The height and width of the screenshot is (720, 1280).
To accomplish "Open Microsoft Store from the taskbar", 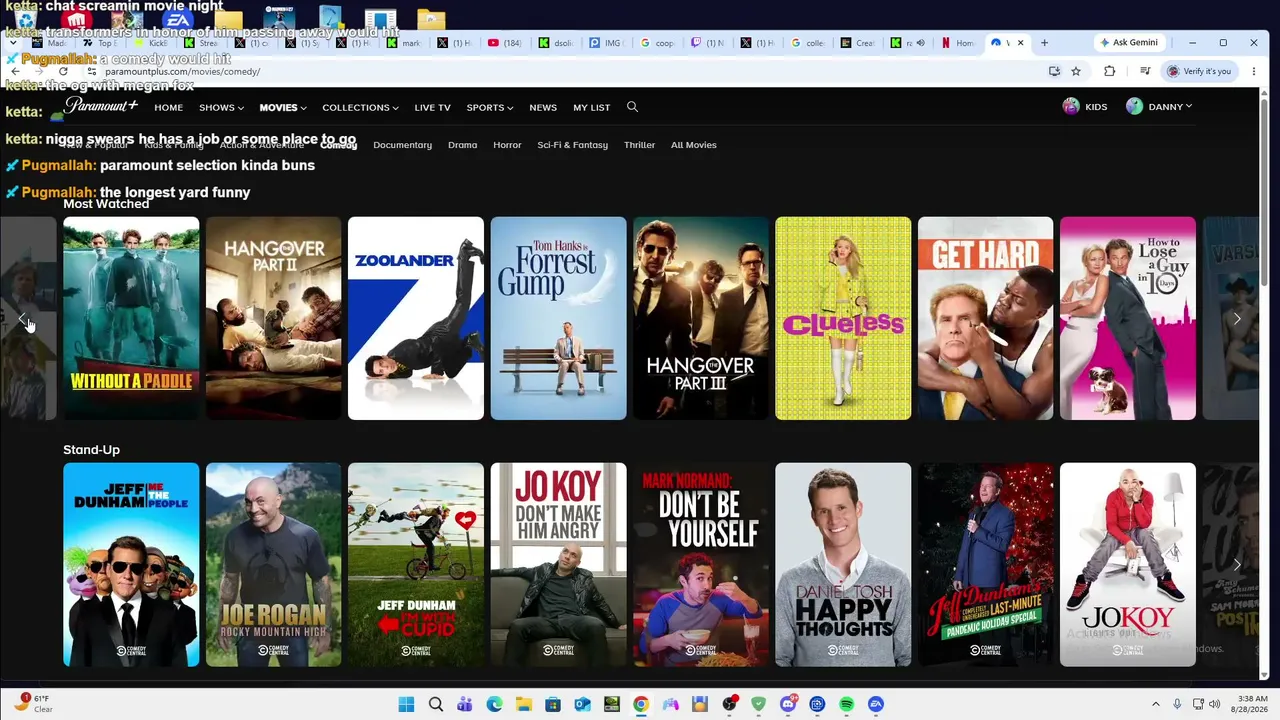I will coord(553,704).
